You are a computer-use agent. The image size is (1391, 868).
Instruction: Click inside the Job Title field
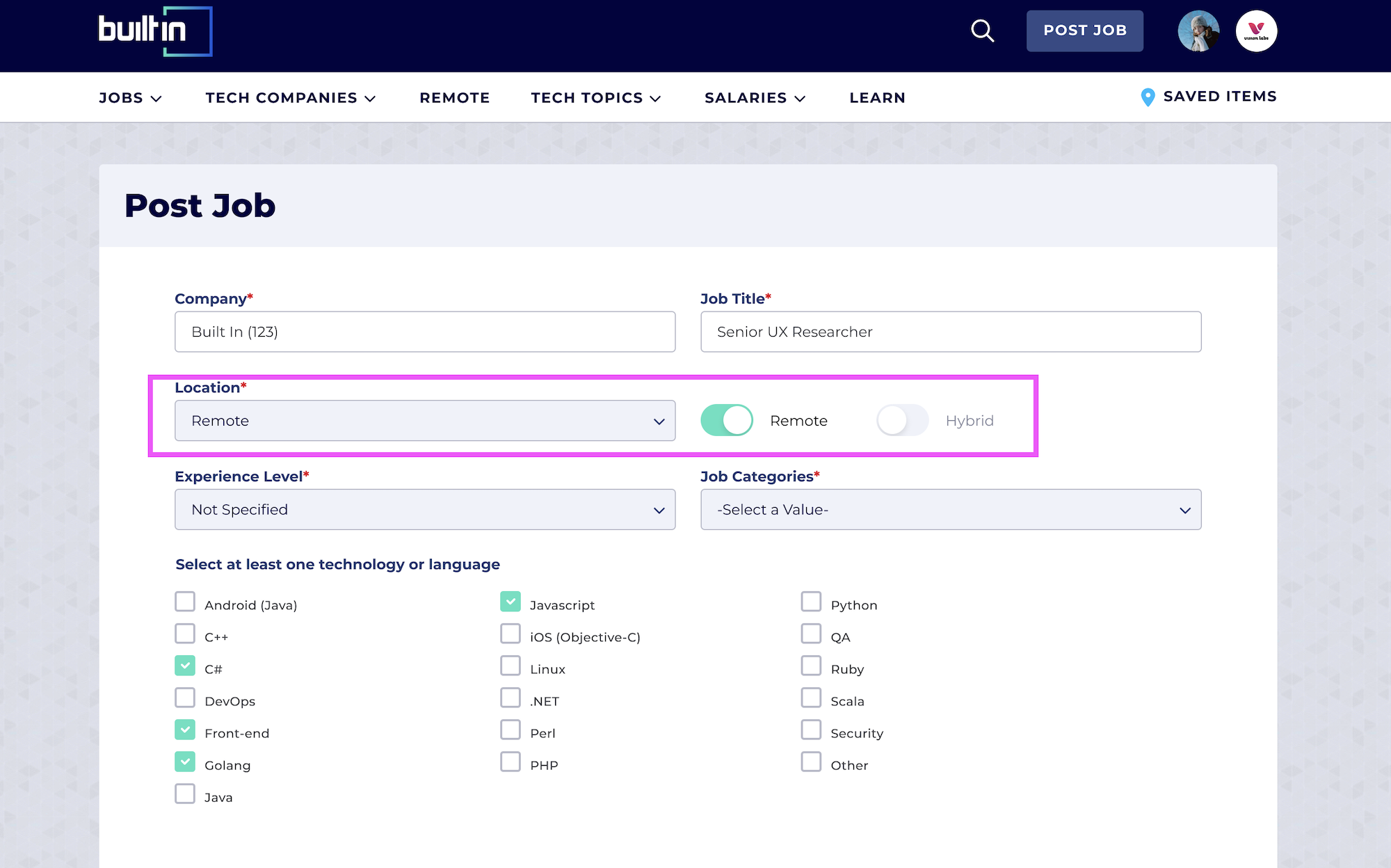click(950, 332)
